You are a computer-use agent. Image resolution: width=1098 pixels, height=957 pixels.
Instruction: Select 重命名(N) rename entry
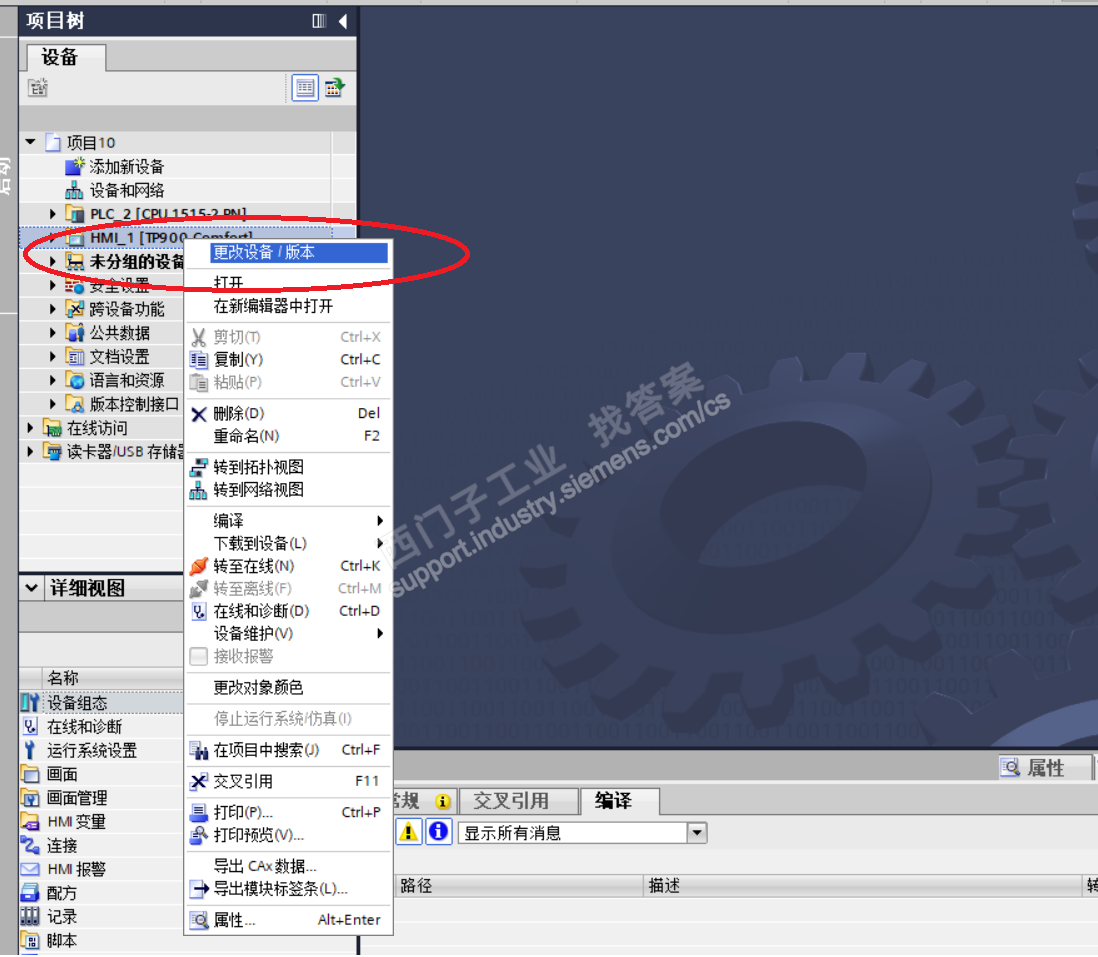click(246, 436)
